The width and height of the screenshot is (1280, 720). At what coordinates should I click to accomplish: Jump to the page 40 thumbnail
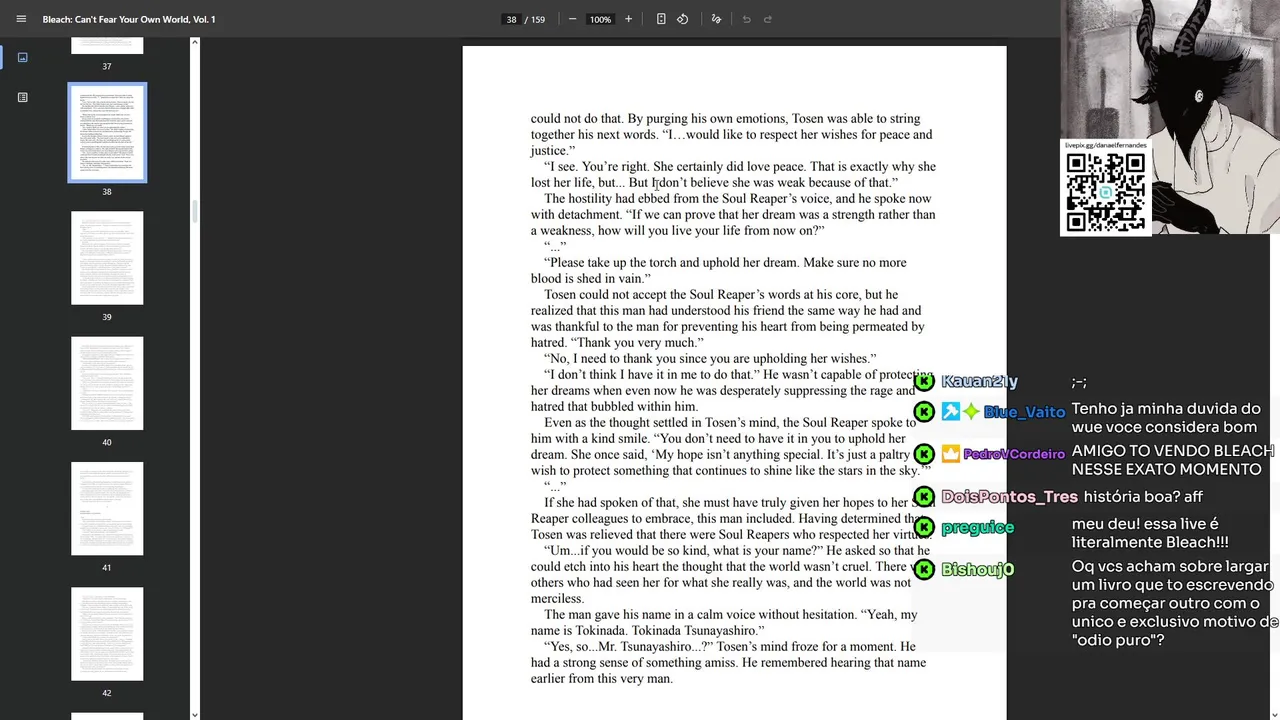[x=107, y=383]
